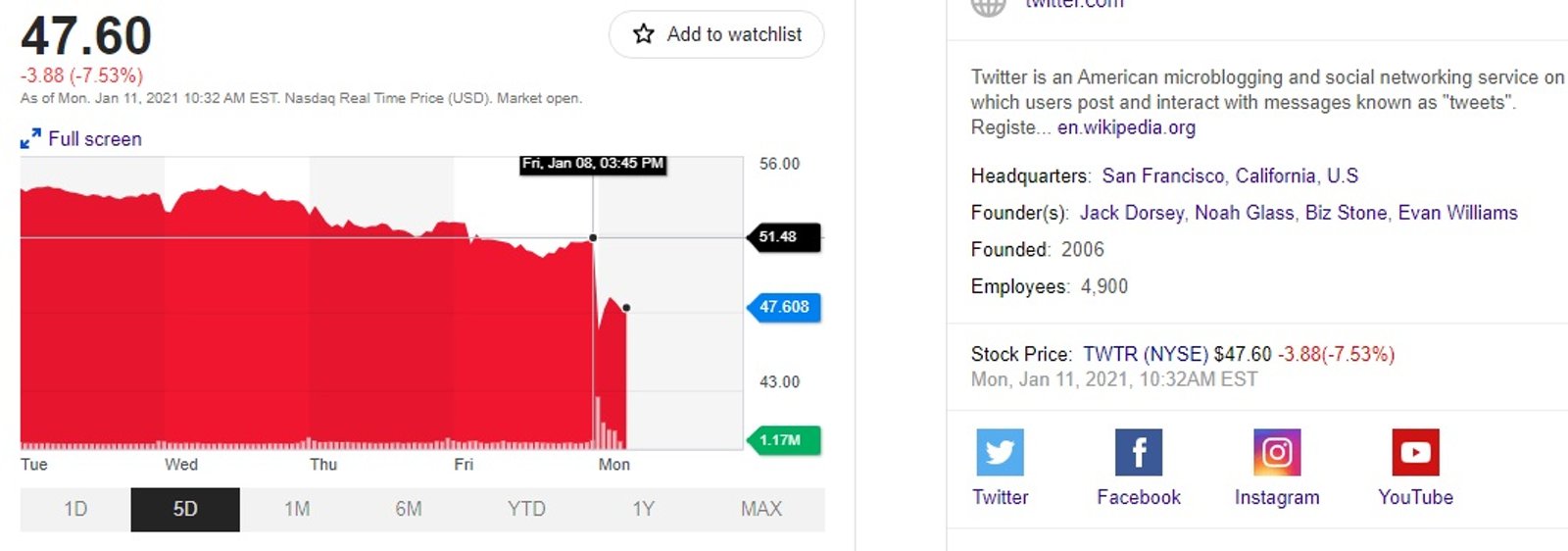Open the Facebook logo icon
The width and height of the screenshot is (1568, 551).
pos(1139,452)
